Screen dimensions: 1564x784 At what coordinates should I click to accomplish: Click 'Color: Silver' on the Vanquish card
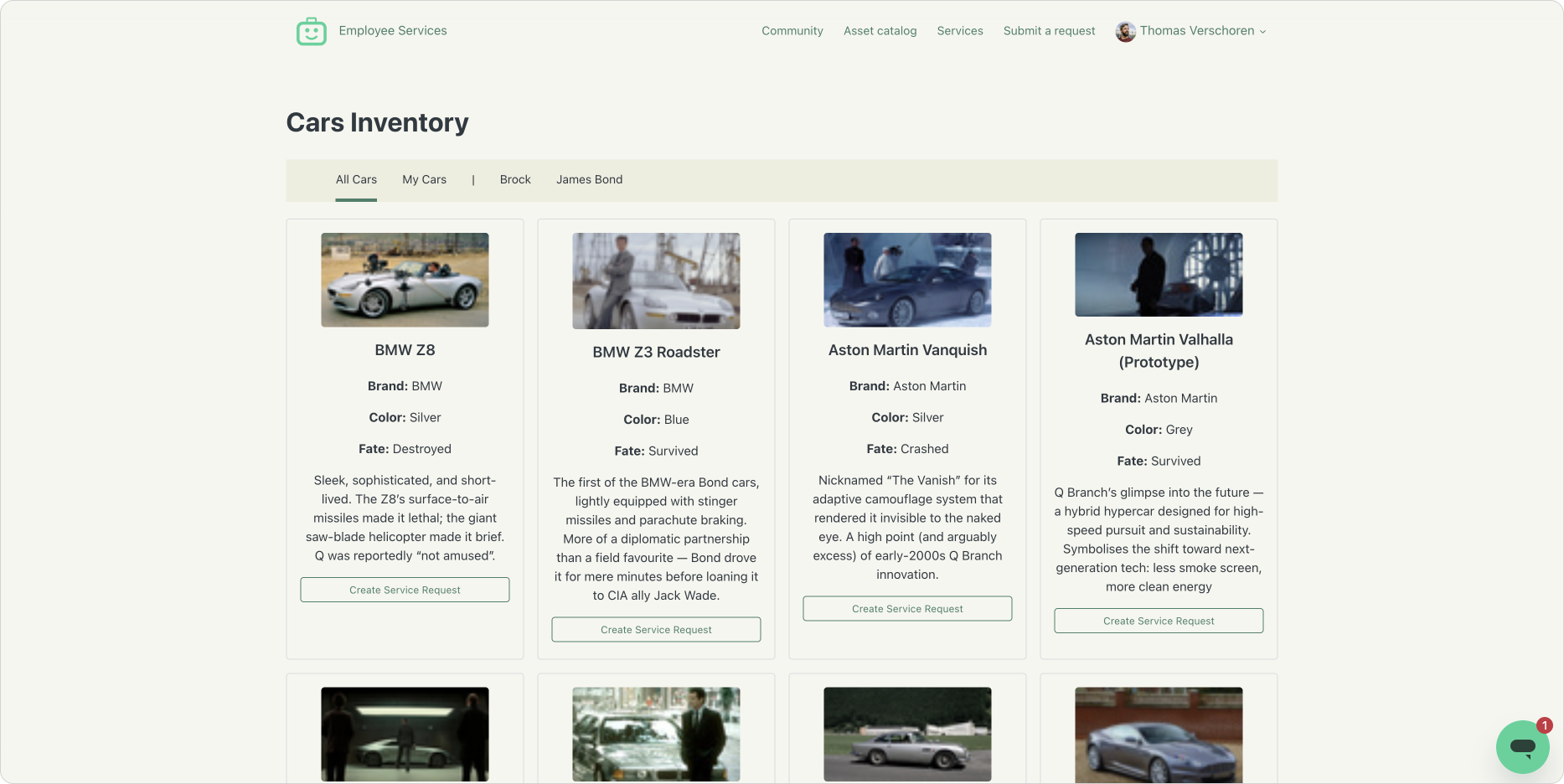click(x=907, y=418)
